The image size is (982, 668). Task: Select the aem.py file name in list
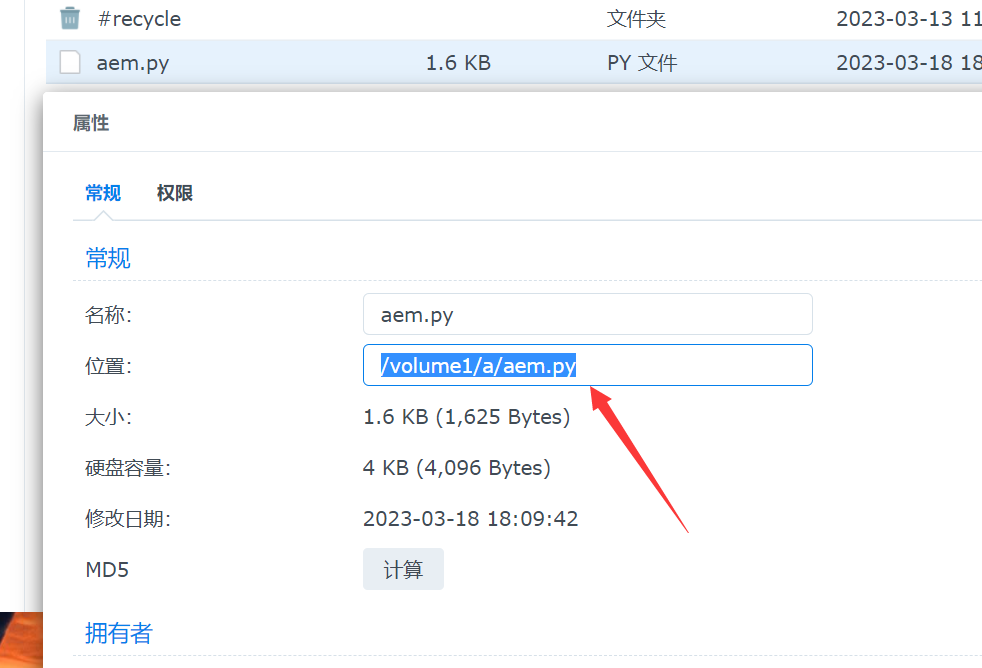(132, 63)
